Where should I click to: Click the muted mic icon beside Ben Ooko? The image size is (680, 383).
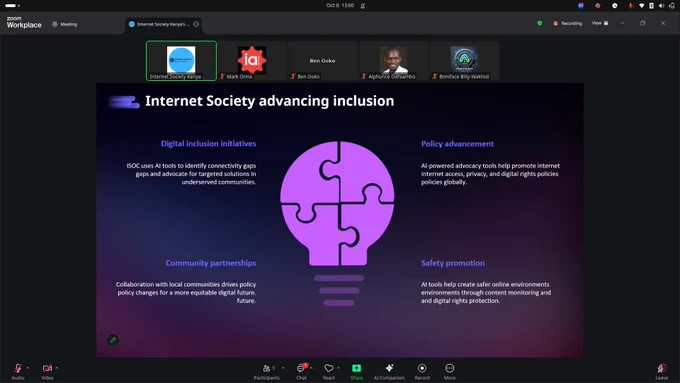(293, 76)
